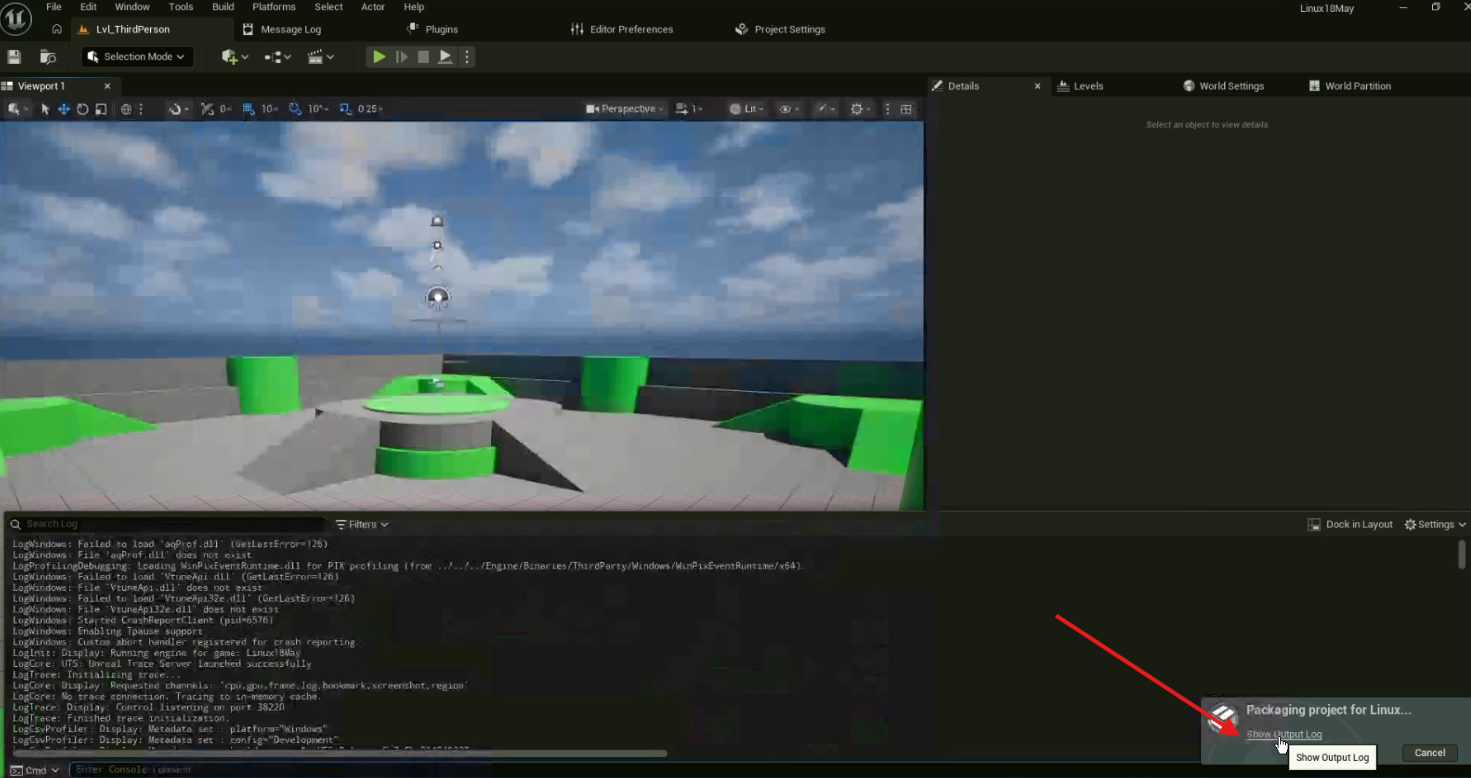Screen dimensions: 1471x778
Task: Activate the Select objects arrow tool
Action: point(45,109)
